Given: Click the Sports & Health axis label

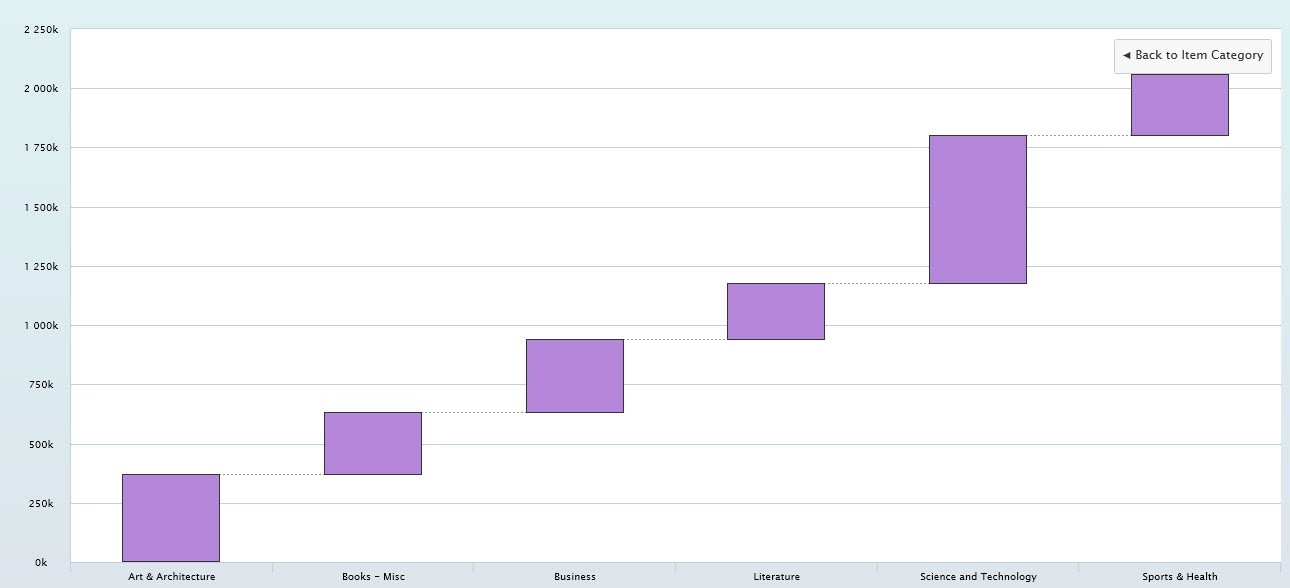Looking at the screenshot, I should [1180, 577].
